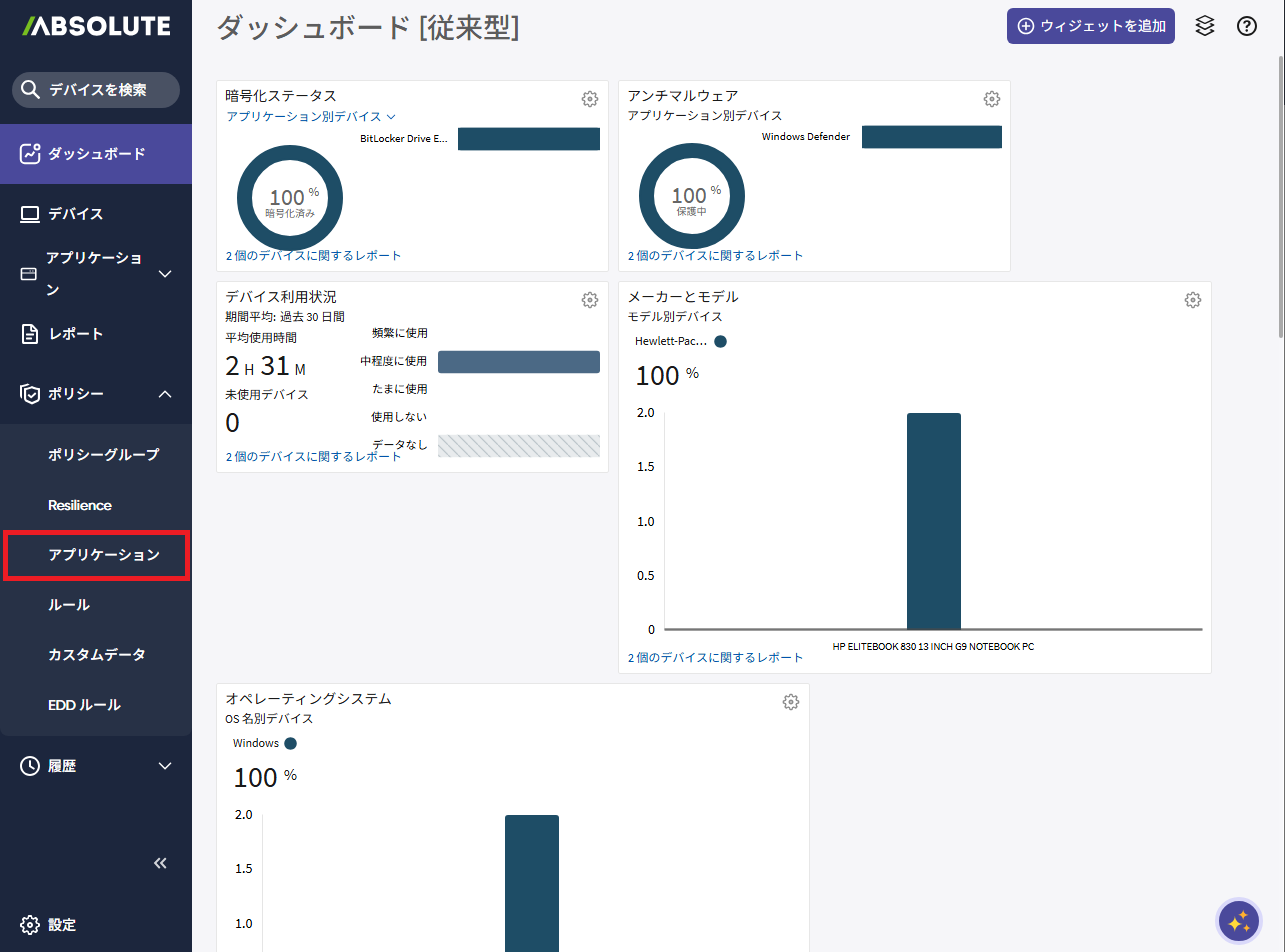Open settings gear on アンチマルウェア widget
1285x952 pixels.
tap(991, 99)
